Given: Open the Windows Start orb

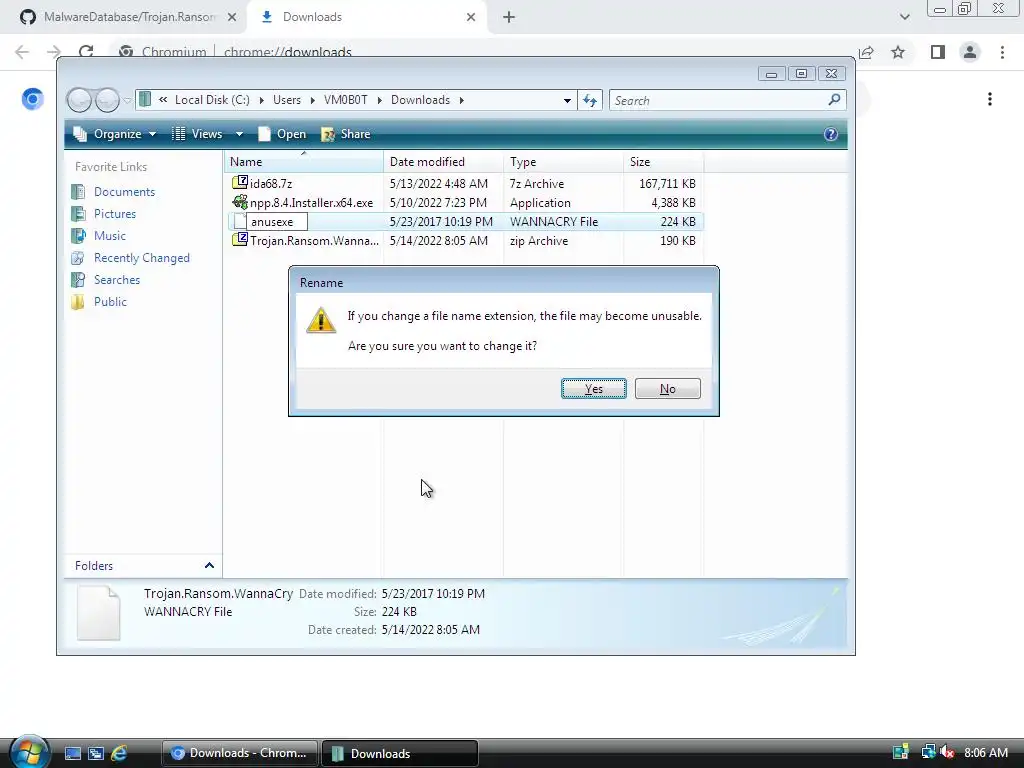Looking at the screenshot, I should (29, 752).
